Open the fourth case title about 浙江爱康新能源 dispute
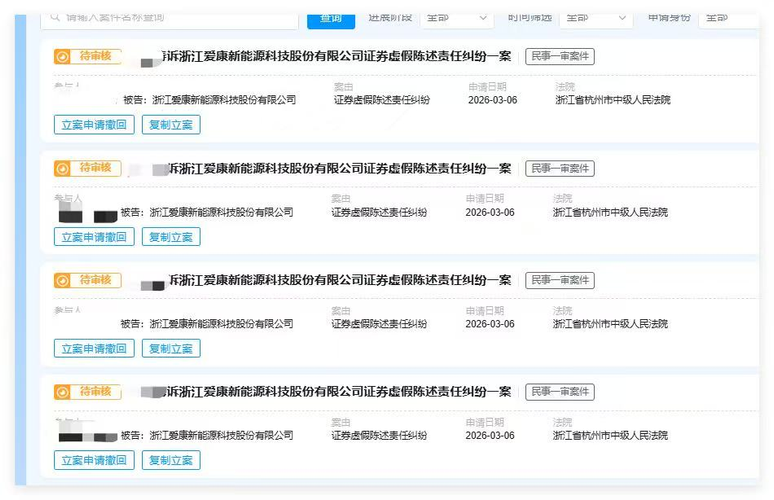774x500 pixels. (338, 392)
